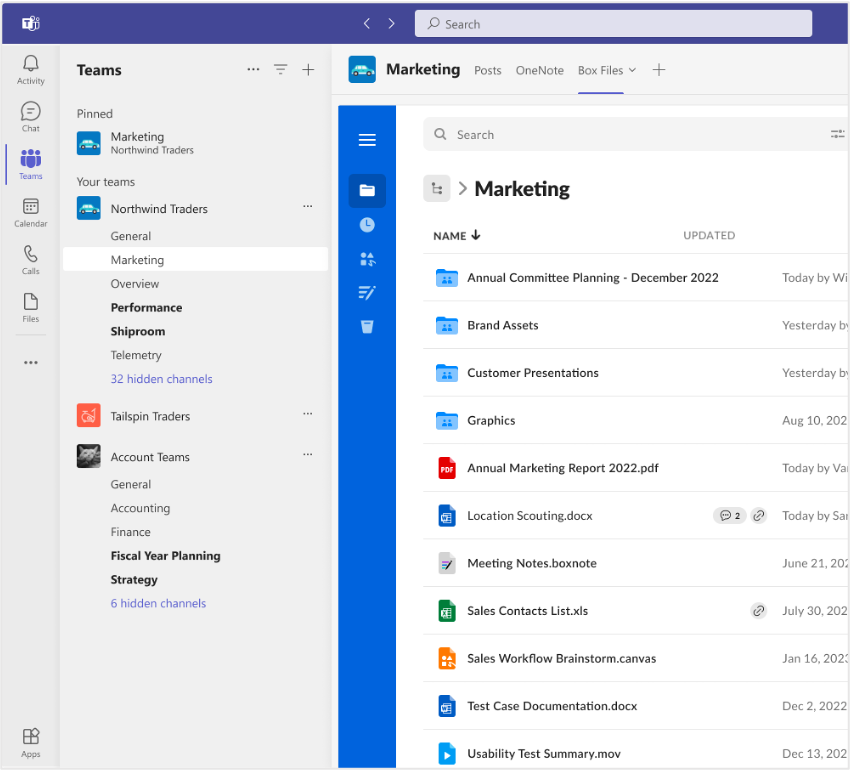
Task: Click the Box hamburger menu icon
Action: 367,140
